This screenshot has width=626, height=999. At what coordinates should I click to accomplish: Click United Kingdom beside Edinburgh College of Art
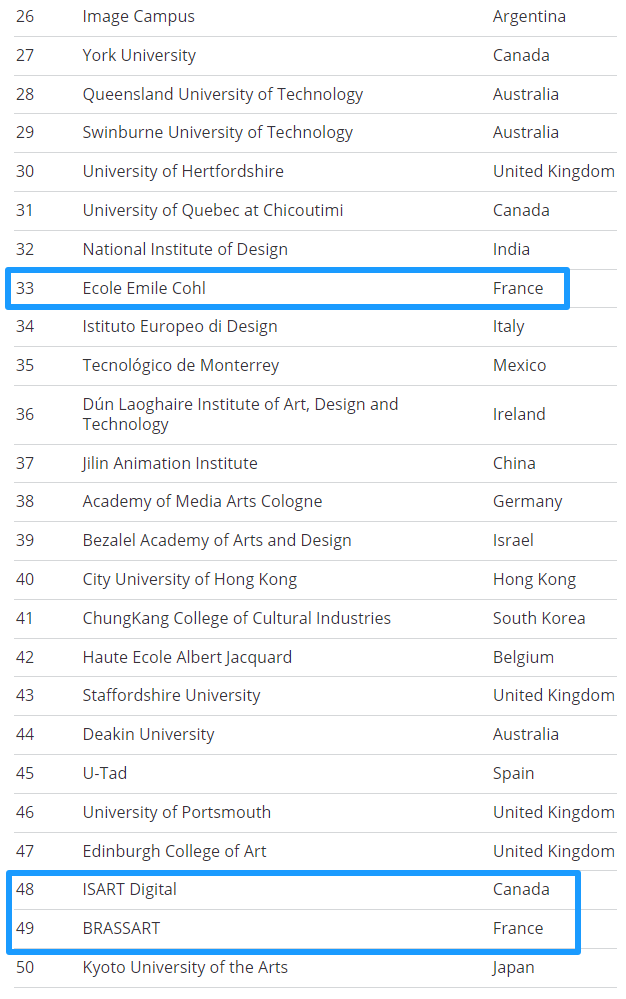[x=554, y=851]
